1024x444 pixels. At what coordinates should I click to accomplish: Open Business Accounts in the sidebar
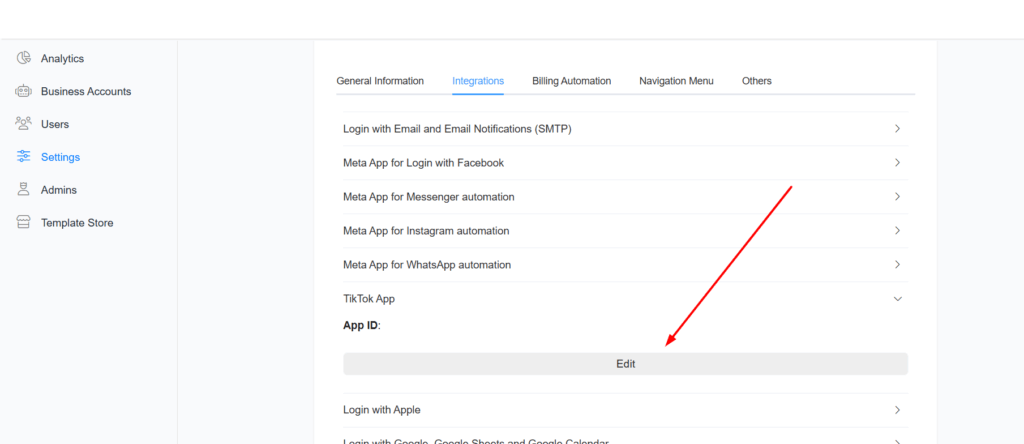tap(85, 91)
